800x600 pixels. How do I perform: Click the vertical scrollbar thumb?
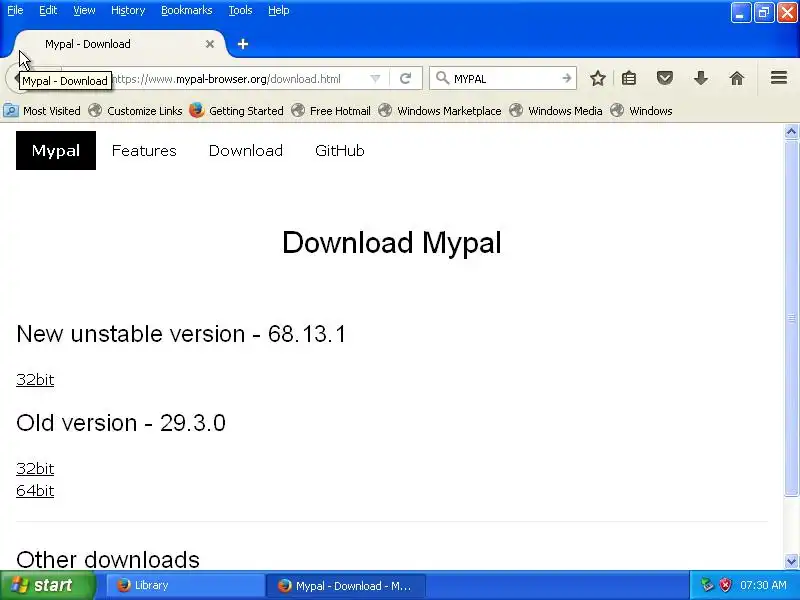tap(791, 318)
